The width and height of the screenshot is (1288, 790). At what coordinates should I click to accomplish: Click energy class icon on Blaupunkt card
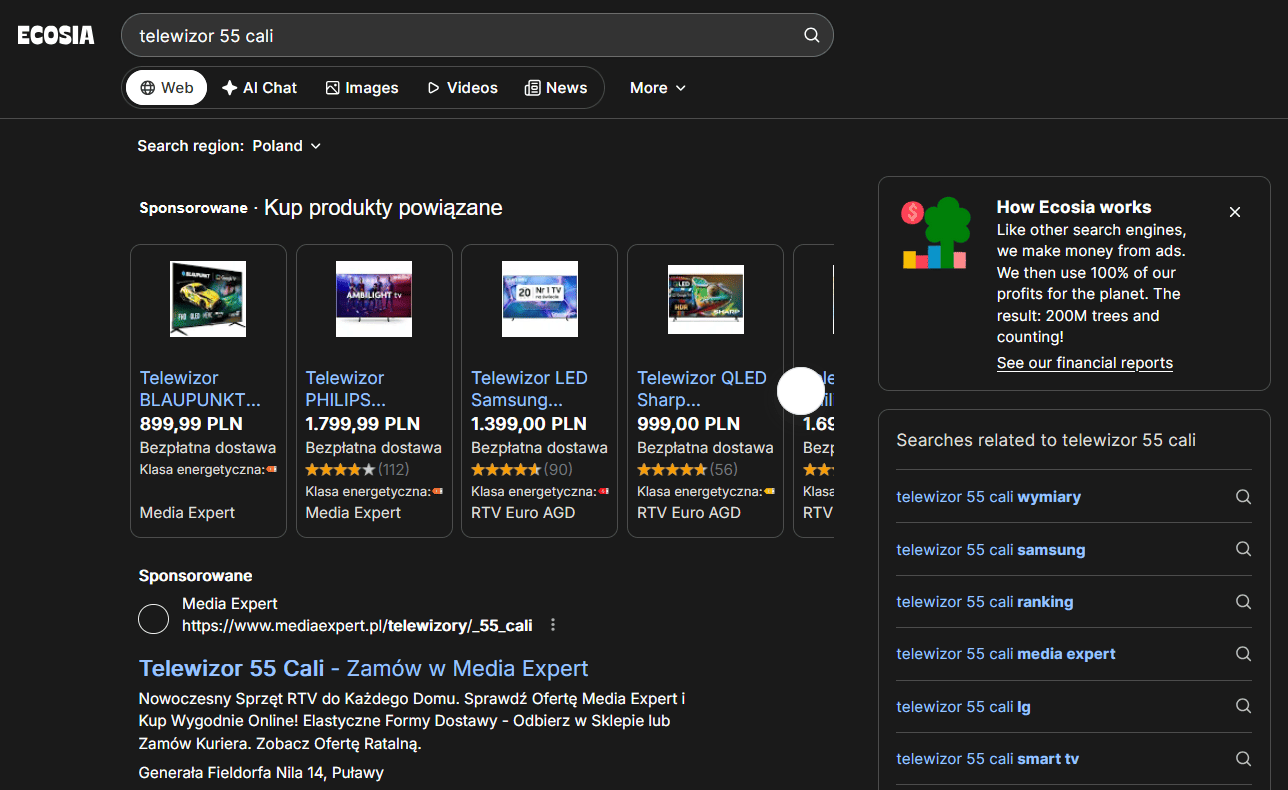pyautogui.click(x=271, y=469)
